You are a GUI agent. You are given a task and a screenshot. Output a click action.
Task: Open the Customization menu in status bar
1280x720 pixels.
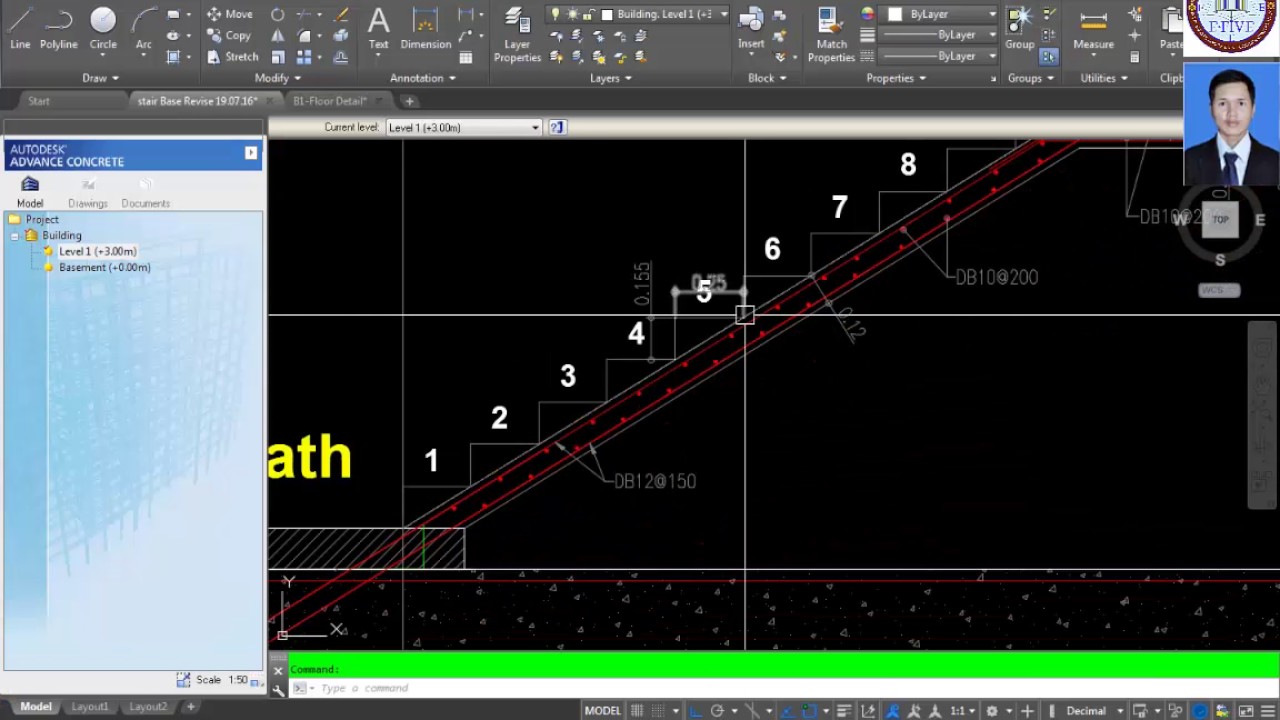[x=1267, y=711]
